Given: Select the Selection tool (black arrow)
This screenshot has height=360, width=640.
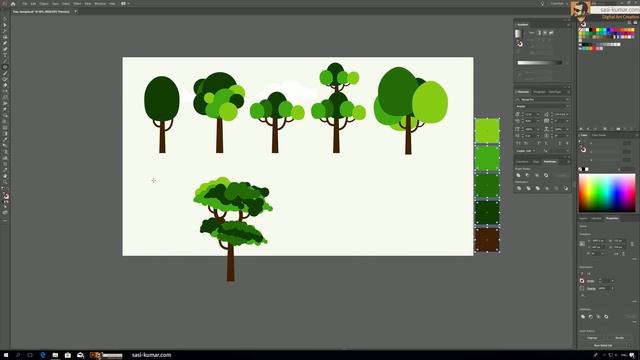Looking at the screenshot, I should (5, 19).
